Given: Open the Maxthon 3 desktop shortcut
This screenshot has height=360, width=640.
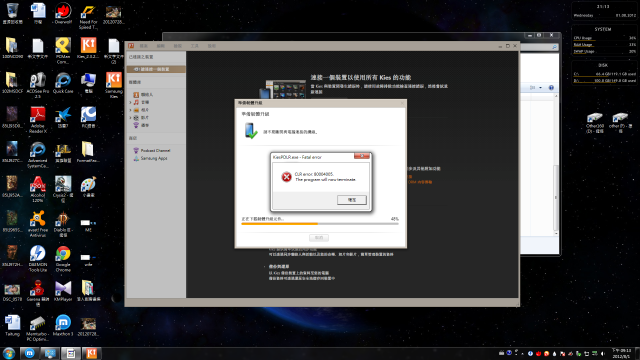Looking at the screenshot, I should pos(63,326).
